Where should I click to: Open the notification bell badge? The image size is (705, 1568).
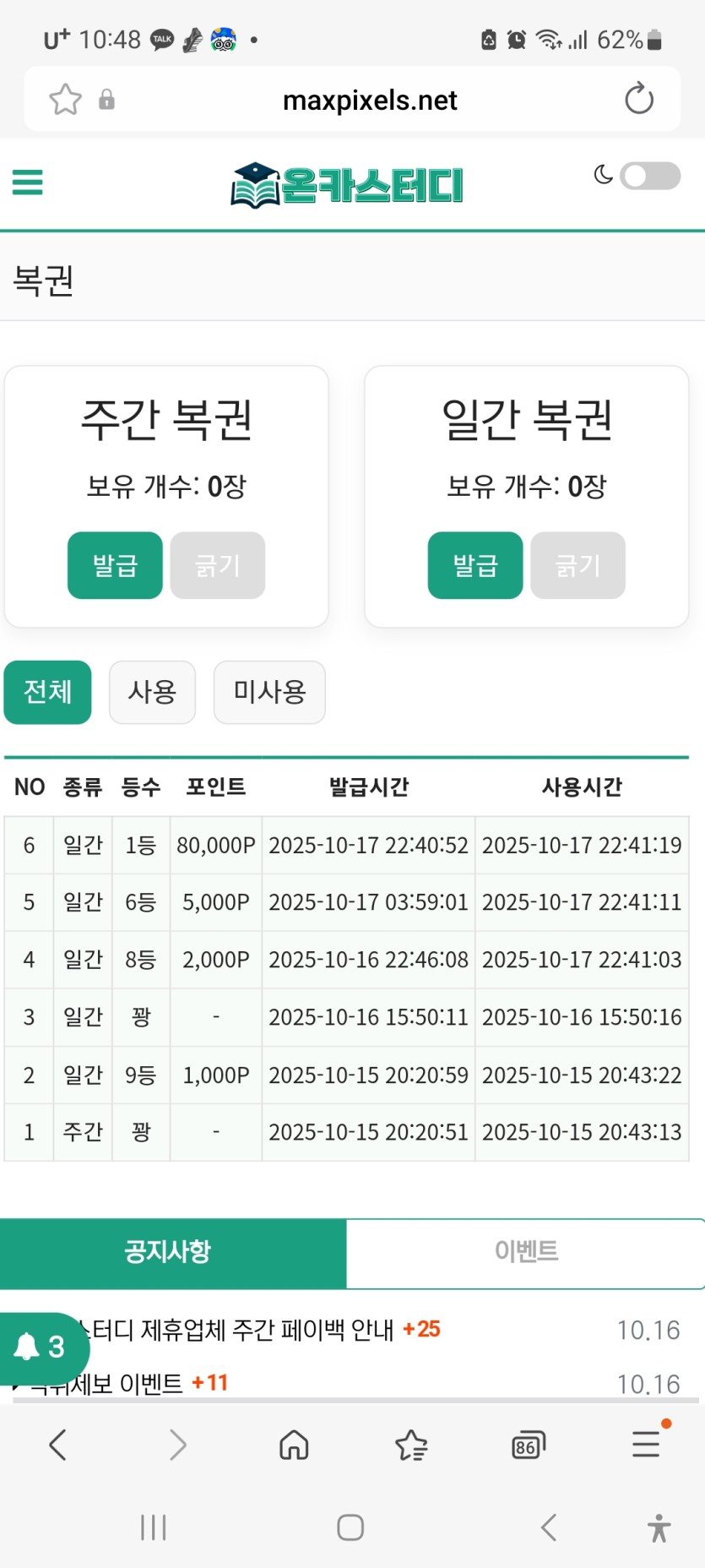[41, 1346]
